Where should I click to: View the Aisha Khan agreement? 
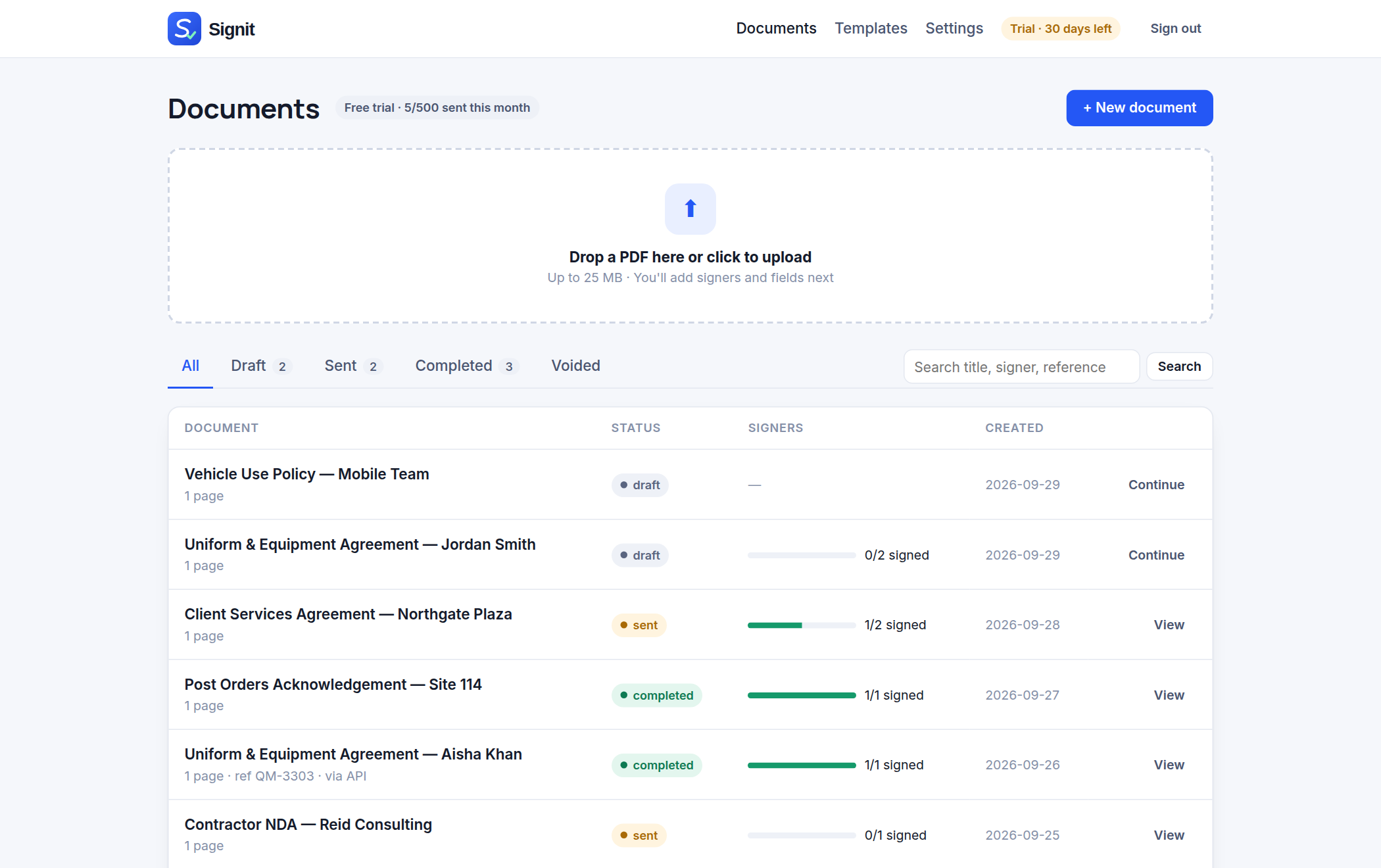[x=1169, y=765]
